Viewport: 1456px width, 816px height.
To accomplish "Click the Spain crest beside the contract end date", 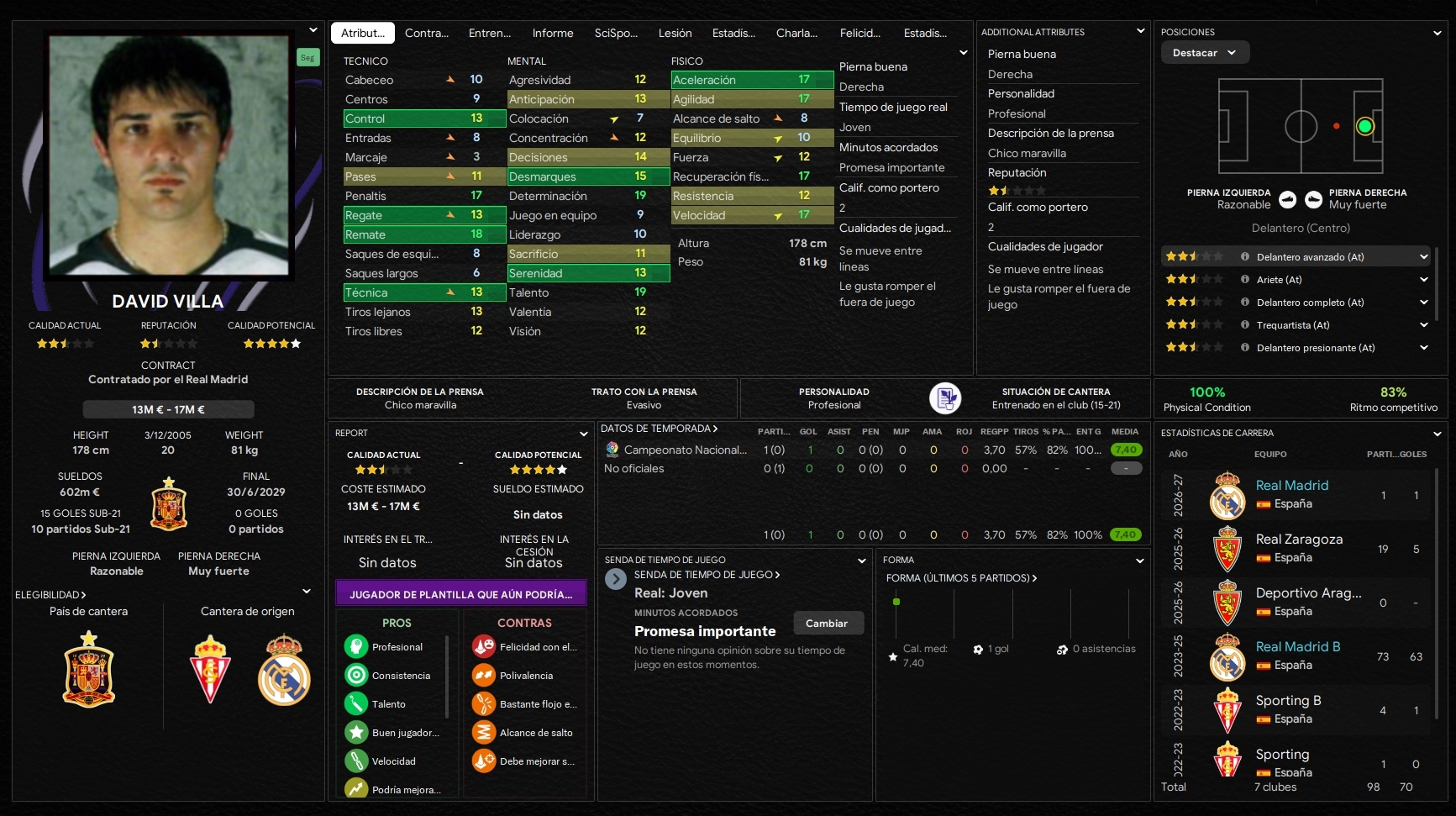I will [x=169, y=504].
